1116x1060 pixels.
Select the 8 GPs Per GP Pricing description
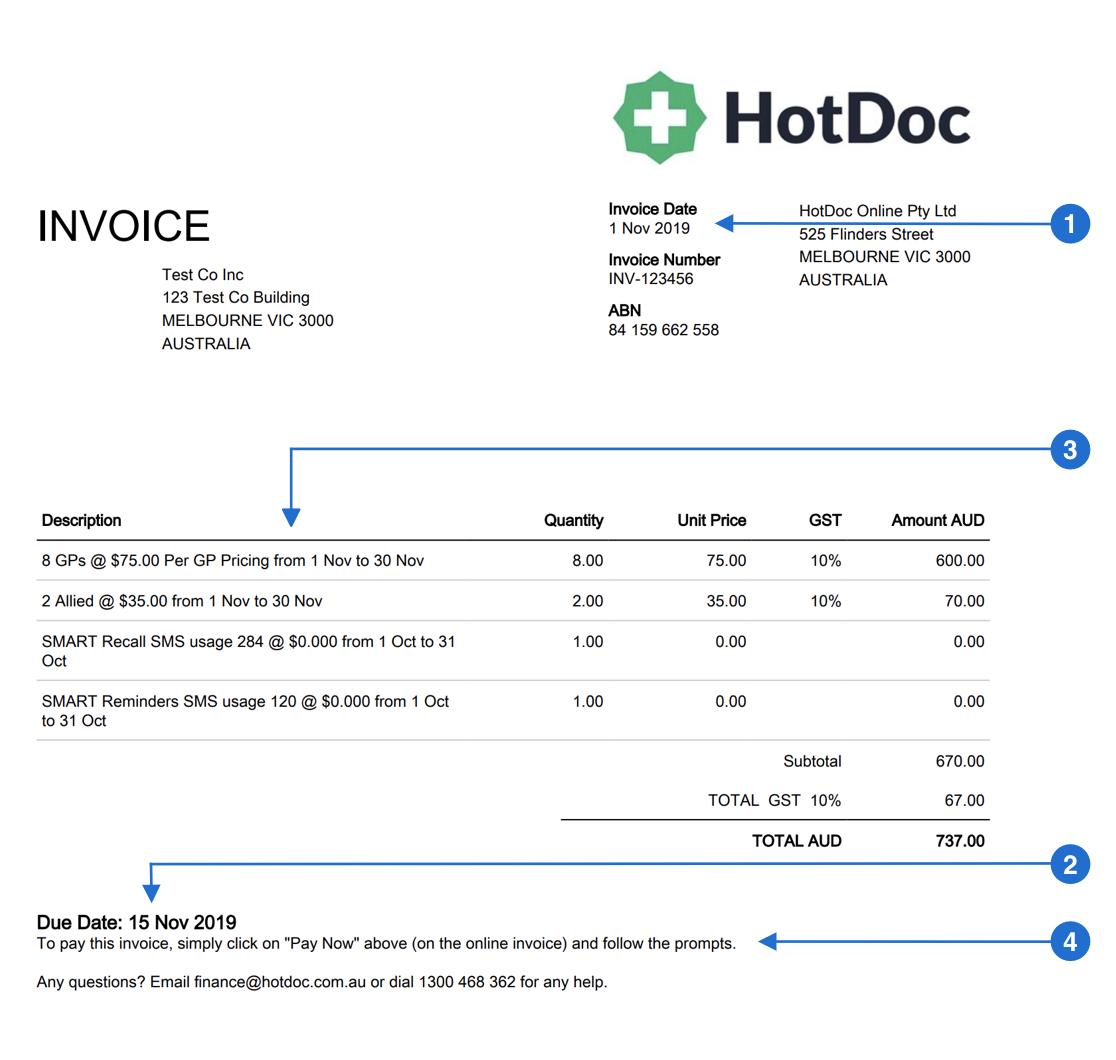(x=233, y=561)
